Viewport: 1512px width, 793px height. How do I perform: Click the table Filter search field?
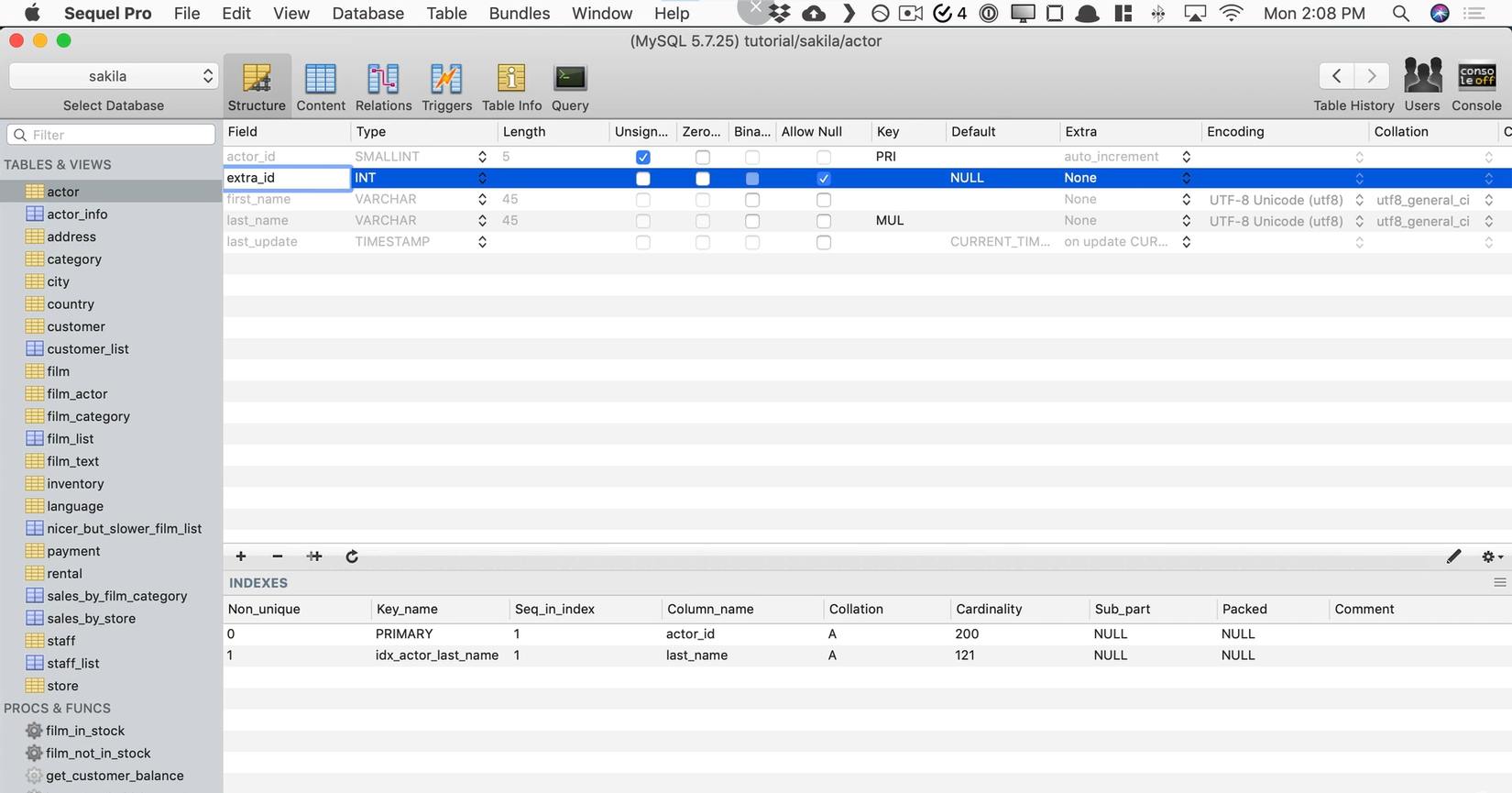click(x=112, y=135)
